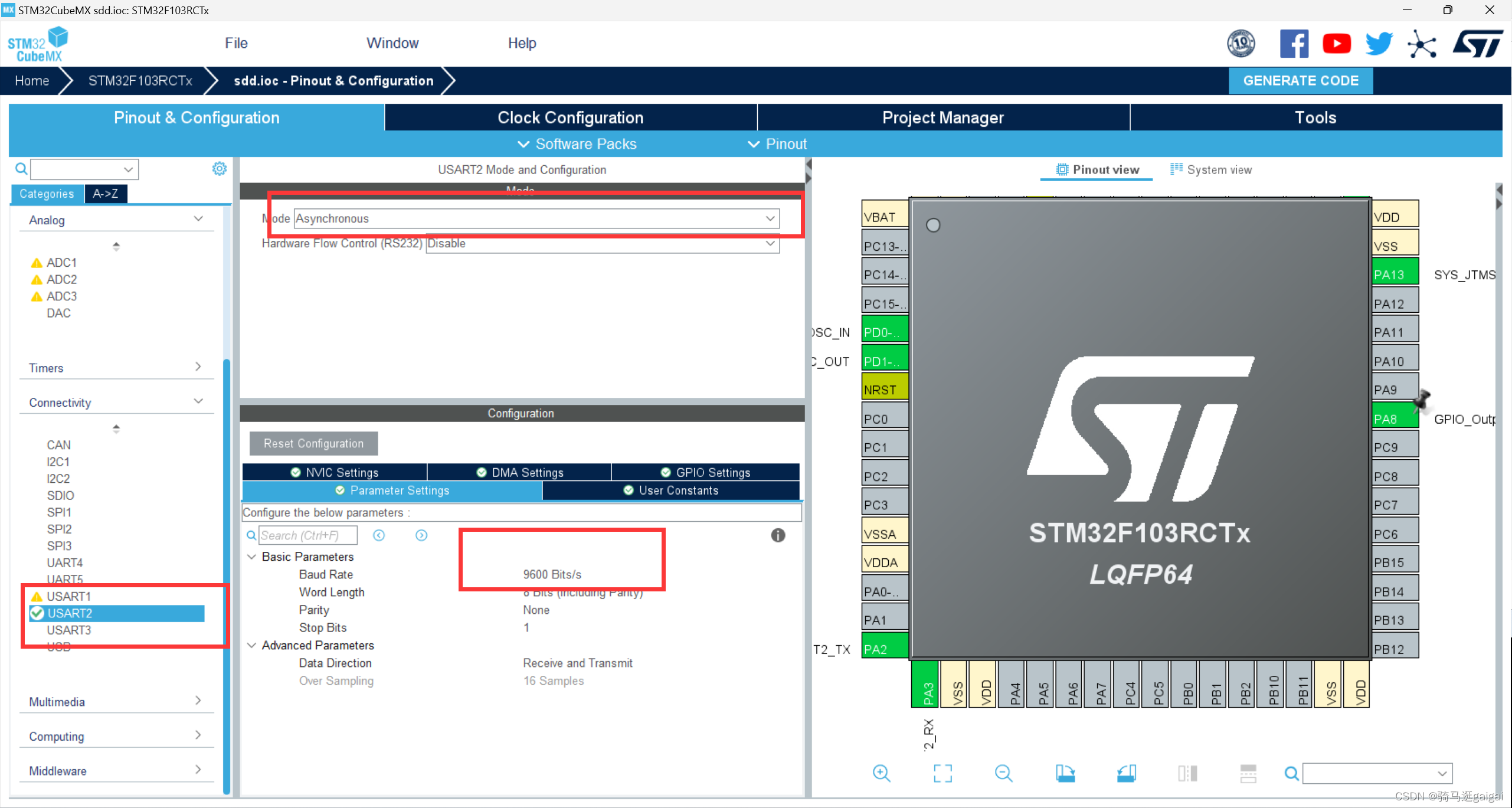Fit the chip to the view
This screenshot has height=808, width=1512.
[x=942, y=773]
